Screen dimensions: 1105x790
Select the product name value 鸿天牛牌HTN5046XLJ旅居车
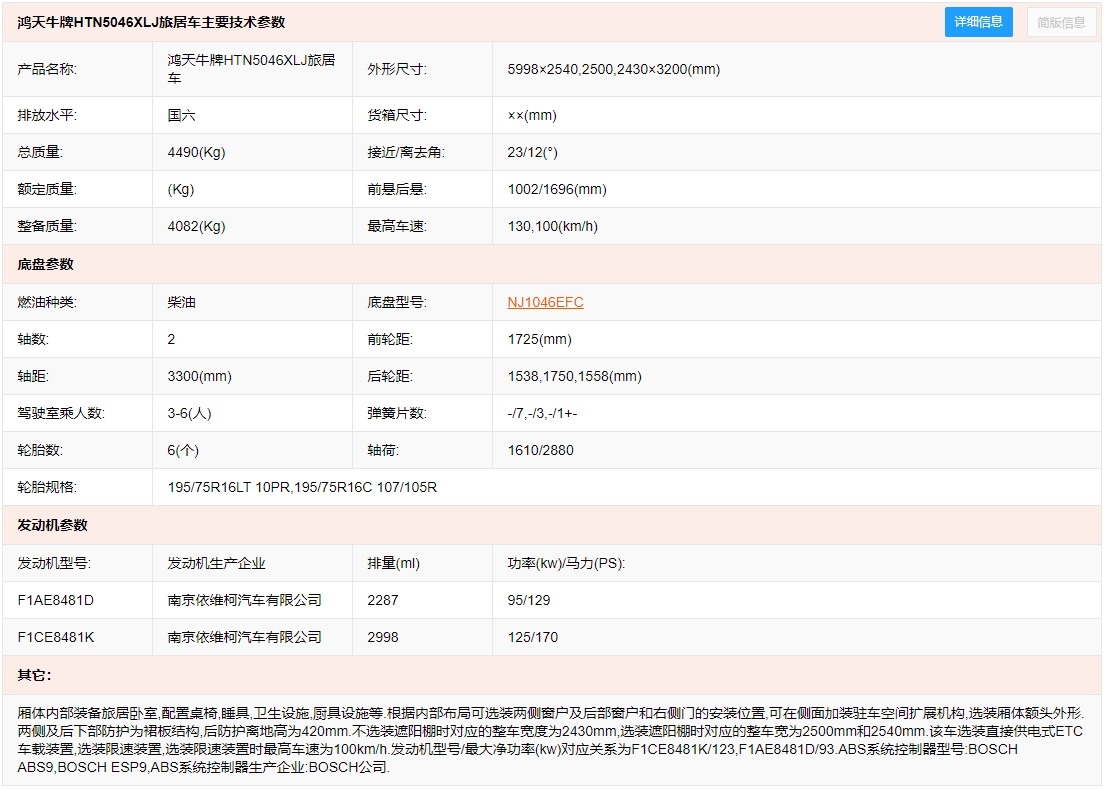(252, 69)
